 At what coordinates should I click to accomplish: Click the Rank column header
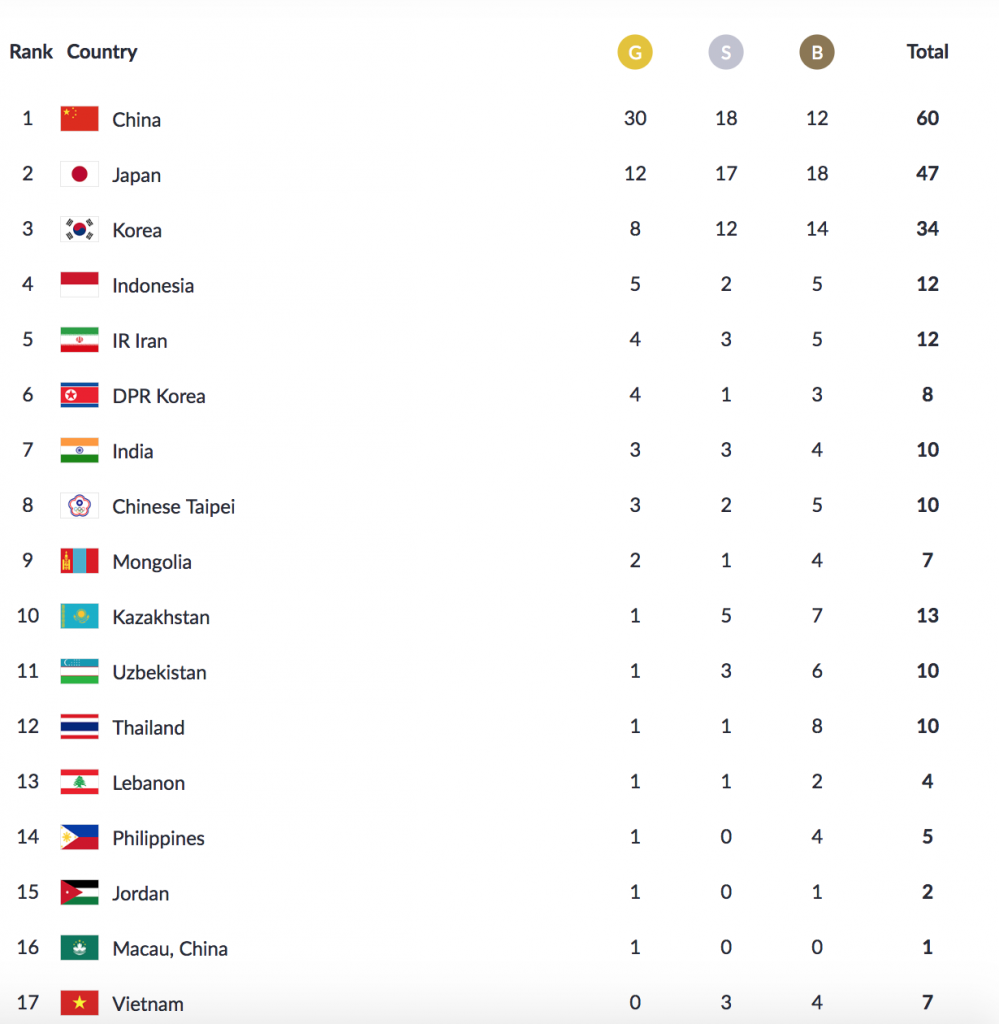tap(31, 52)
